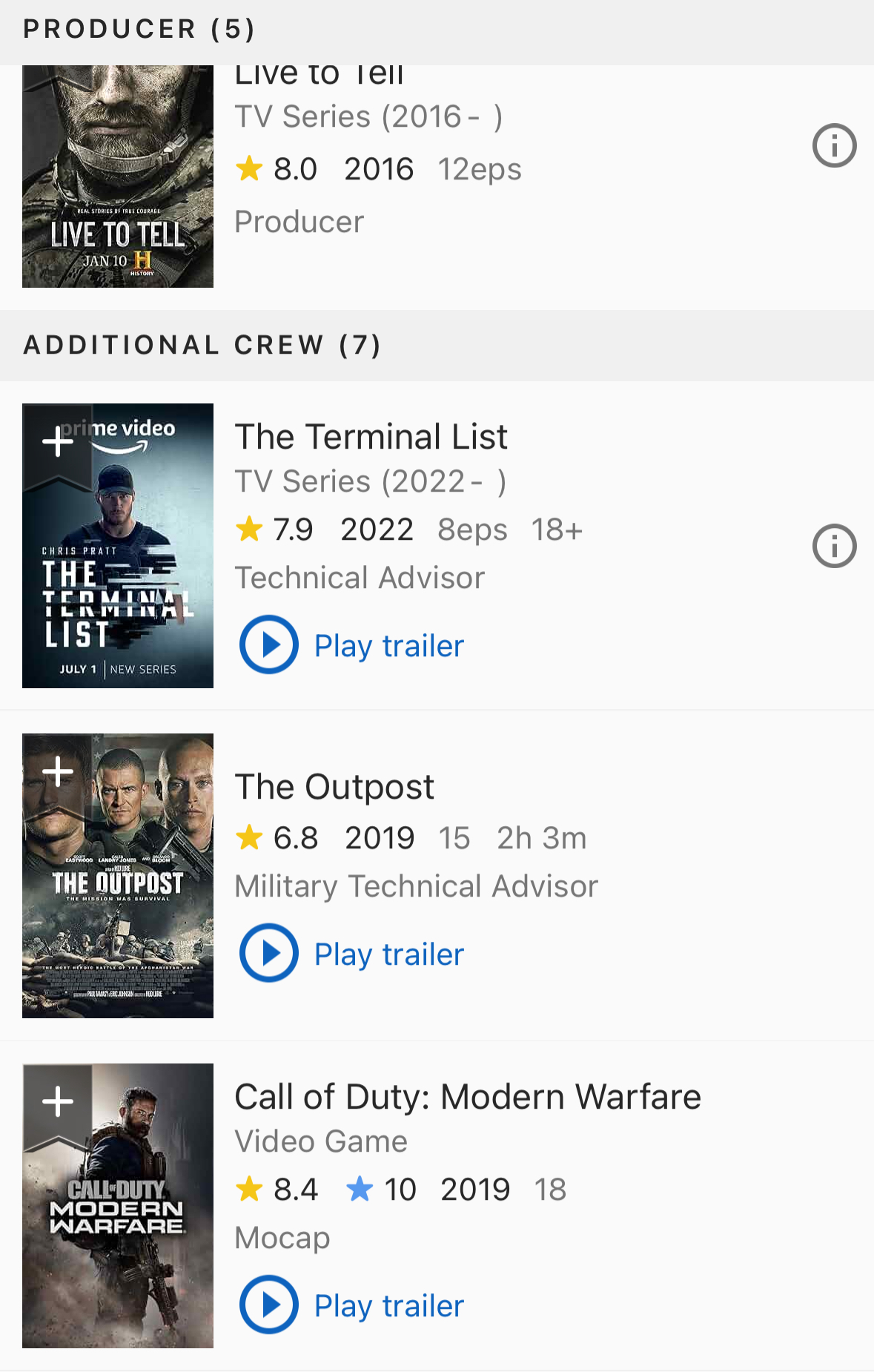Collapse the Additional Crew (7) section
The height and width of the screenshot is (1372, 874).
tap(202, 346)
